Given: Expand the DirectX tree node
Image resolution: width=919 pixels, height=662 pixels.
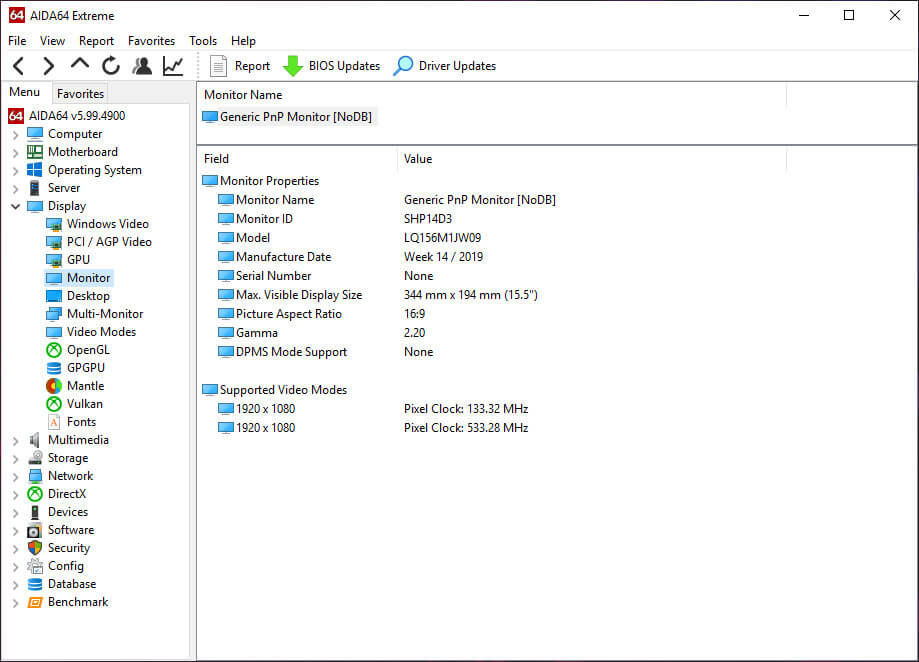Looking at the screenshot, I should pos(16,494).
